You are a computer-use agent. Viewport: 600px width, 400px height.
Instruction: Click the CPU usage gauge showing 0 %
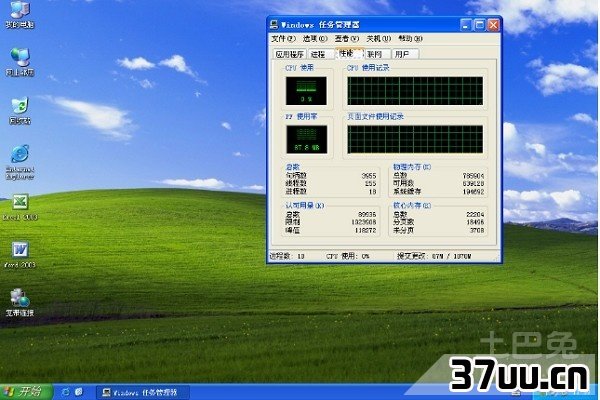306,91
